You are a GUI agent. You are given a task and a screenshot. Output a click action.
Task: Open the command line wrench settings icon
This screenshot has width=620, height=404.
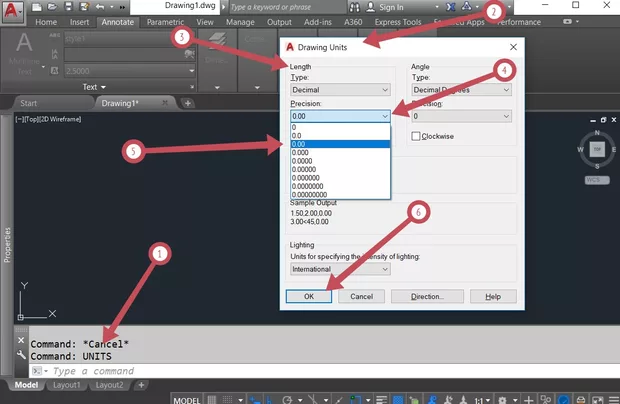coord(22,355)
